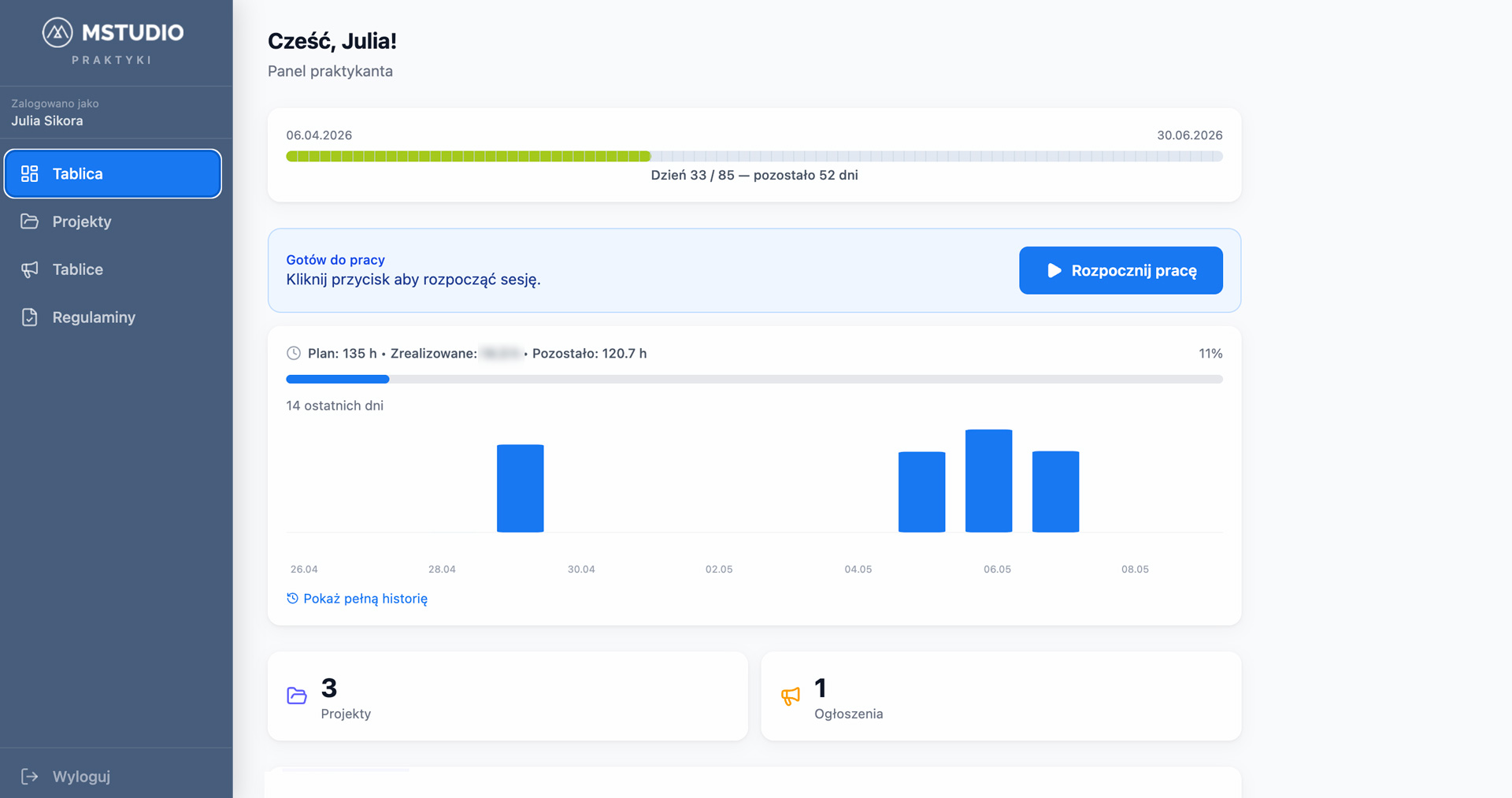Click the Projekty folder icon in sidebar
Screen dimensions: 1512x798
tap(30, 221)
